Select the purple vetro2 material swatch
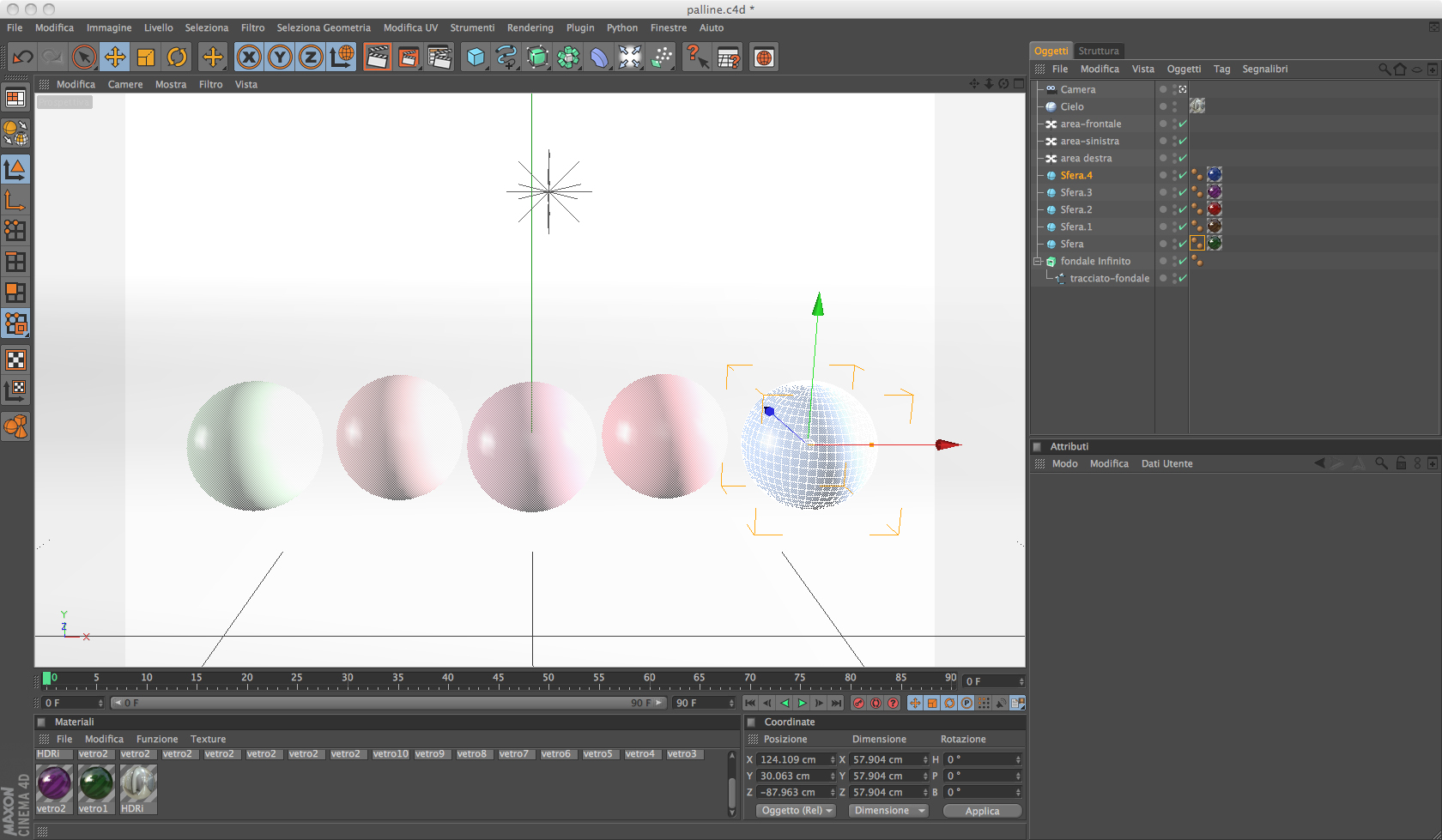 click(x=54, y=783)
